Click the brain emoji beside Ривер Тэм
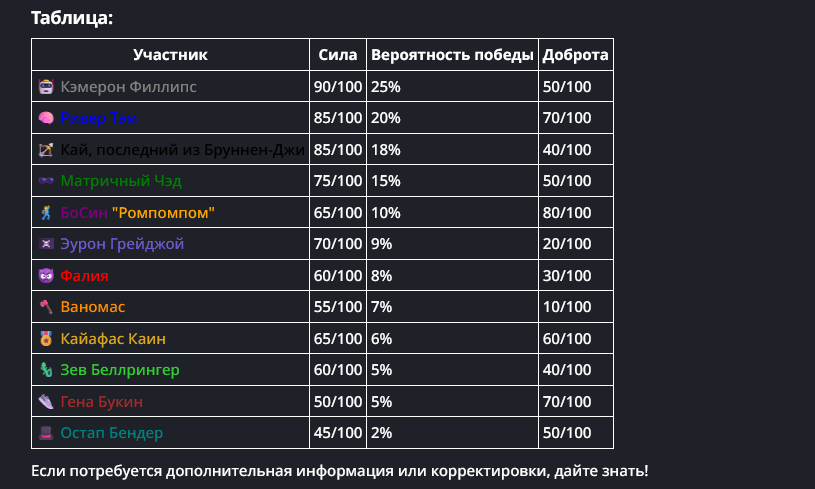 (46, 119)
